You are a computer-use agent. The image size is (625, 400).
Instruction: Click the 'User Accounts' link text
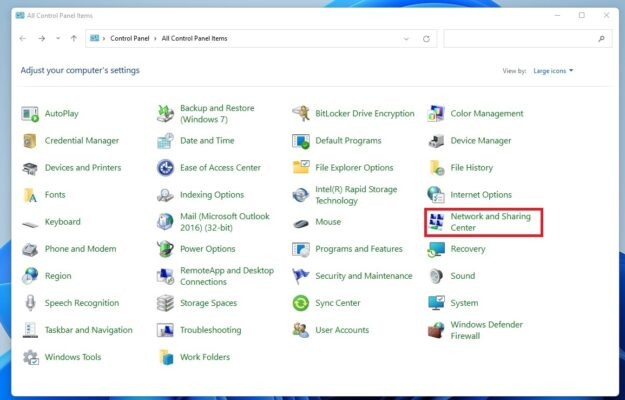pos(342,330)
